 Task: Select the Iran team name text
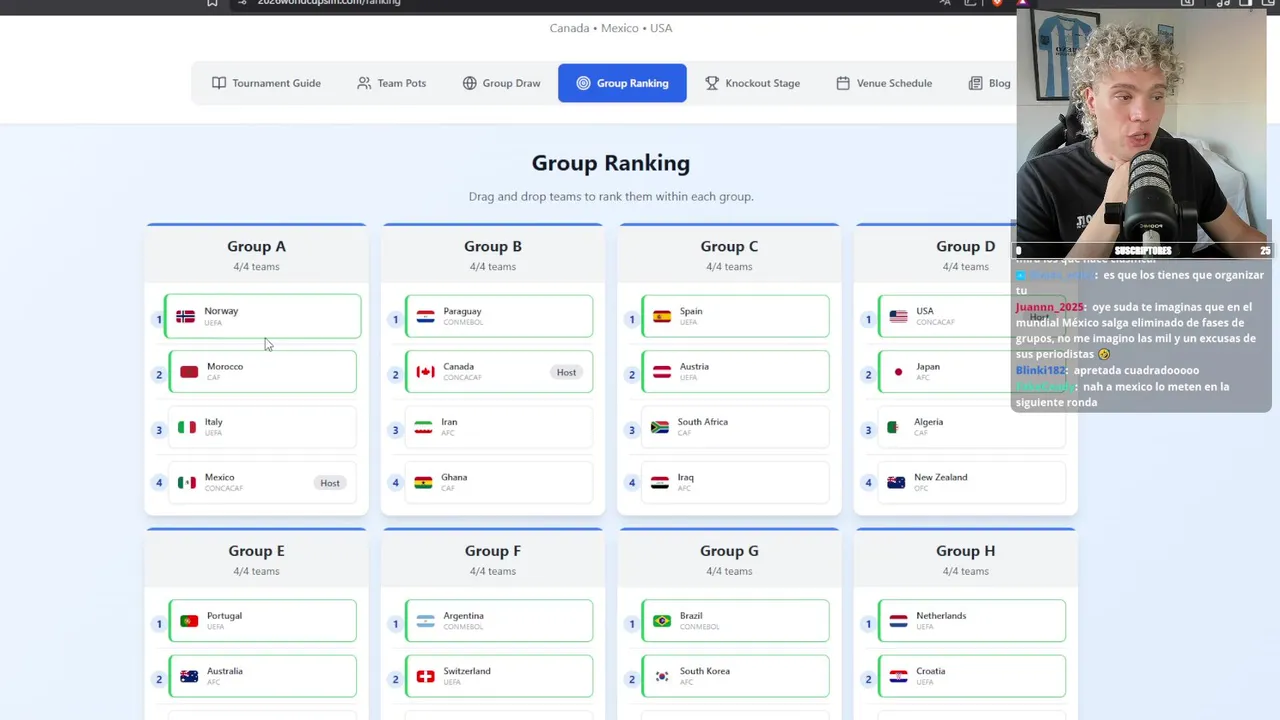449,422
